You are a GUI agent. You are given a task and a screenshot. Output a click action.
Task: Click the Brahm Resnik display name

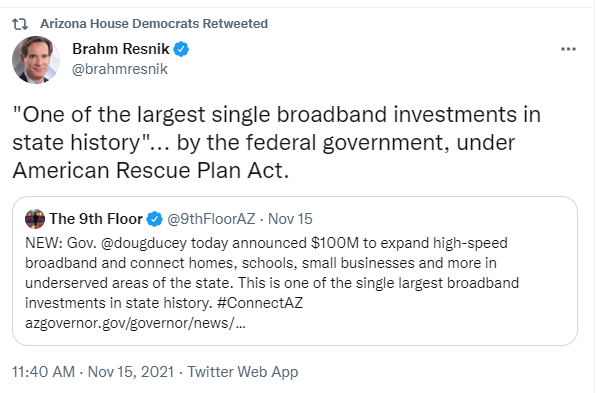coord(121,49)
